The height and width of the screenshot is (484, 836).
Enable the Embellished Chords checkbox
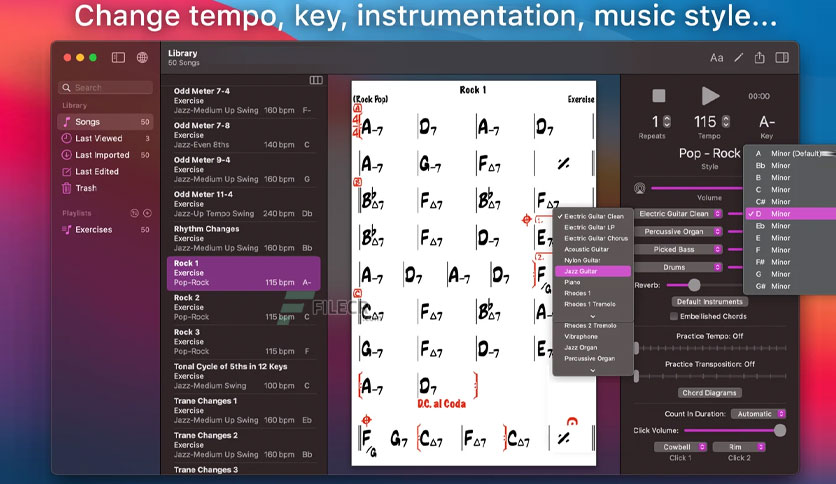coord(674,316)
